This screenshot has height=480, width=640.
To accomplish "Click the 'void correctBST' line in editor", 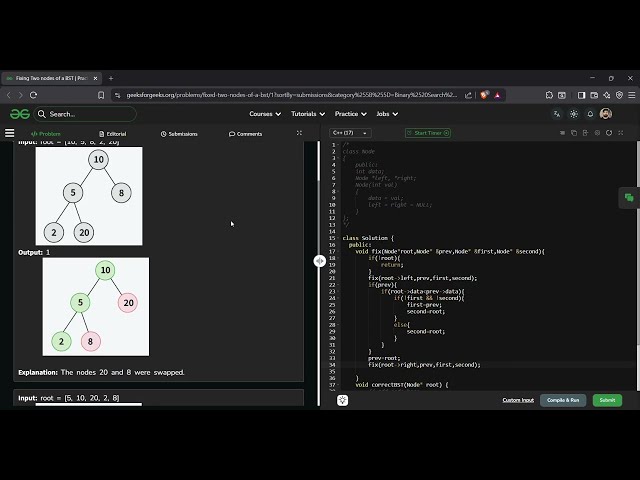I will click(x=402, y=384).
